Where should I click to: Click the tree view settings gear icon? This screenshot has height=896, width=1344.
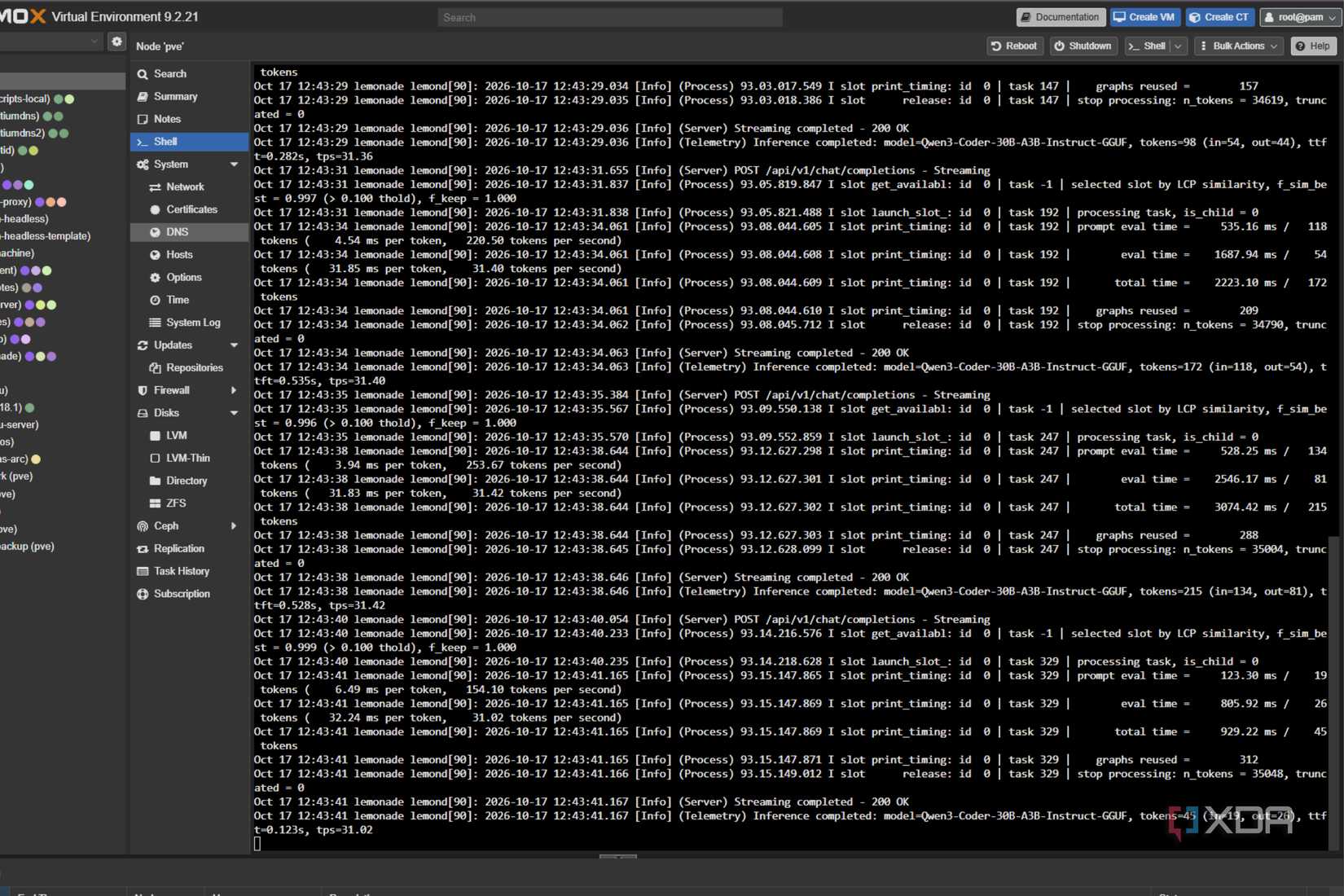(x=116, y=42)
